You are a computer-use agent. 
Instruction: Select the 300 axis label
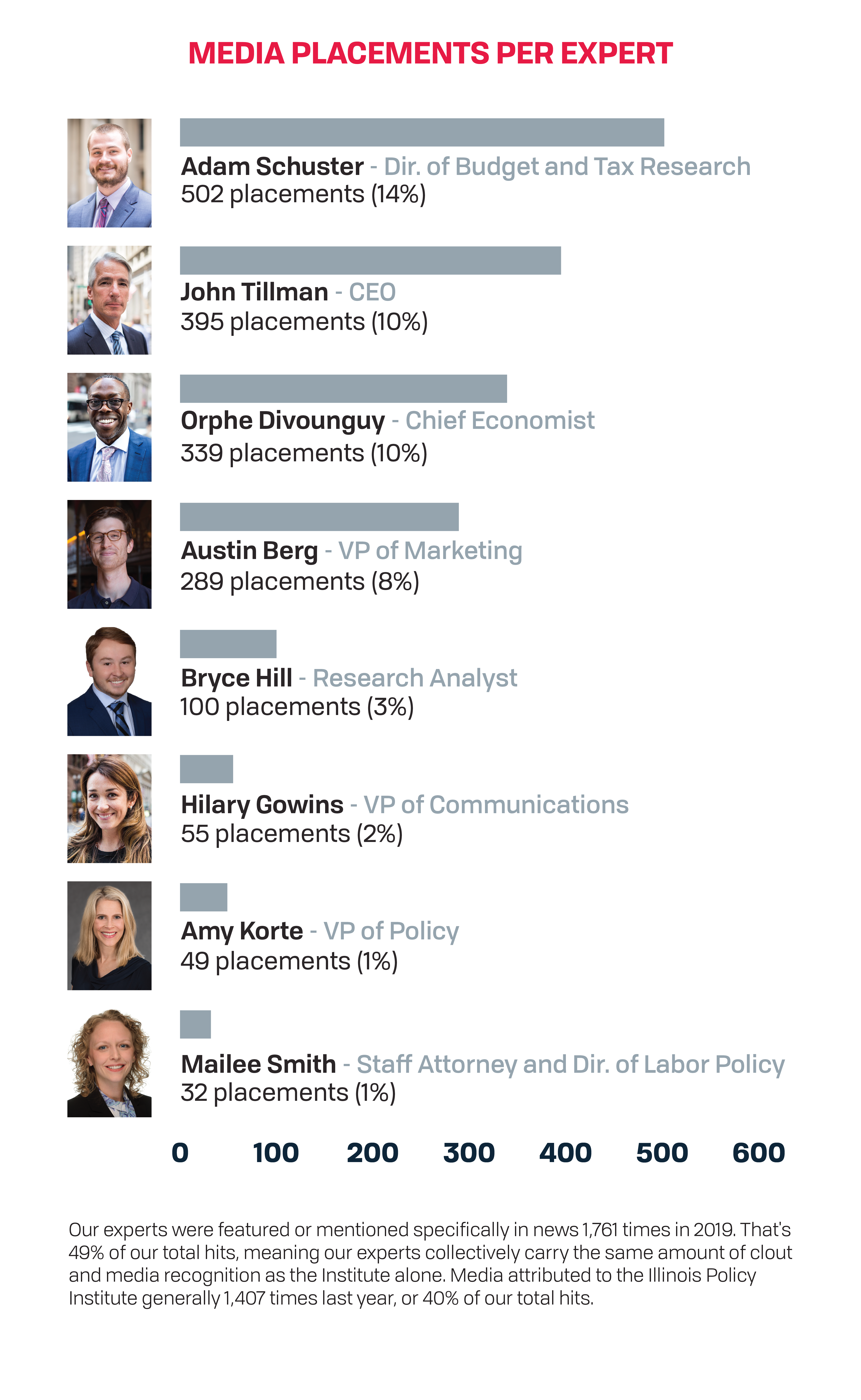click(469, 1152)
